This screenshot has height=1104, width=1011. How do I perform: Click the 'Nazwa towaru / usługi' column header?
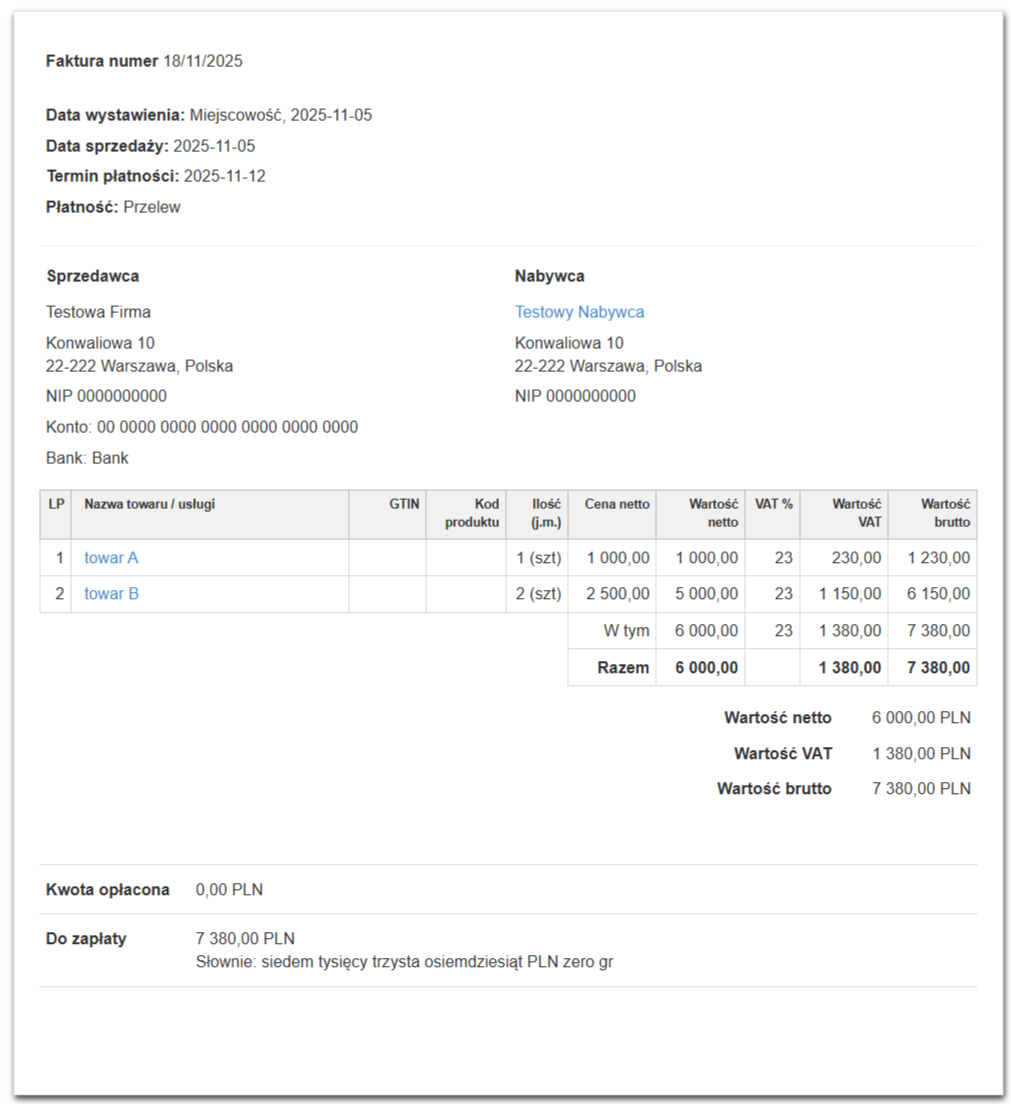(x=149, y=505)
